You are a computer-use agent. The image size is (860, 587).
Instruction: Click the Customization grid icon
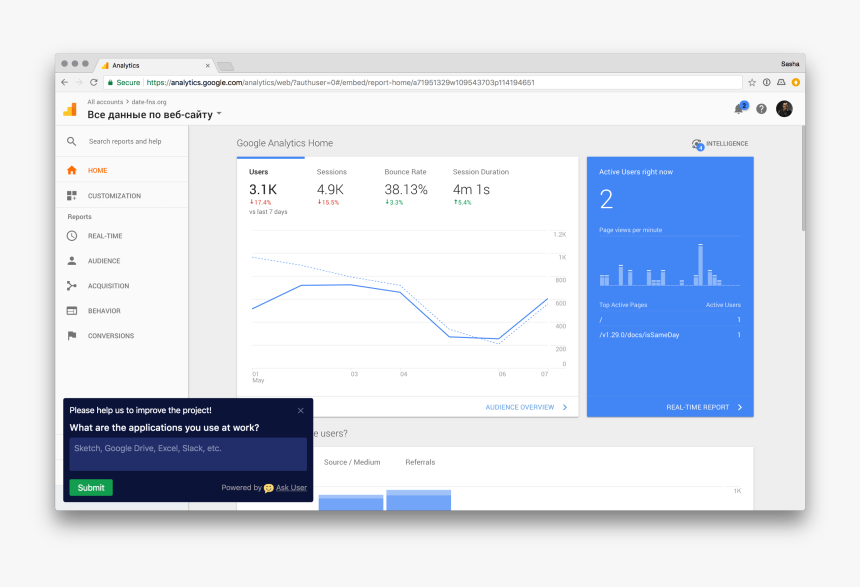72,195
